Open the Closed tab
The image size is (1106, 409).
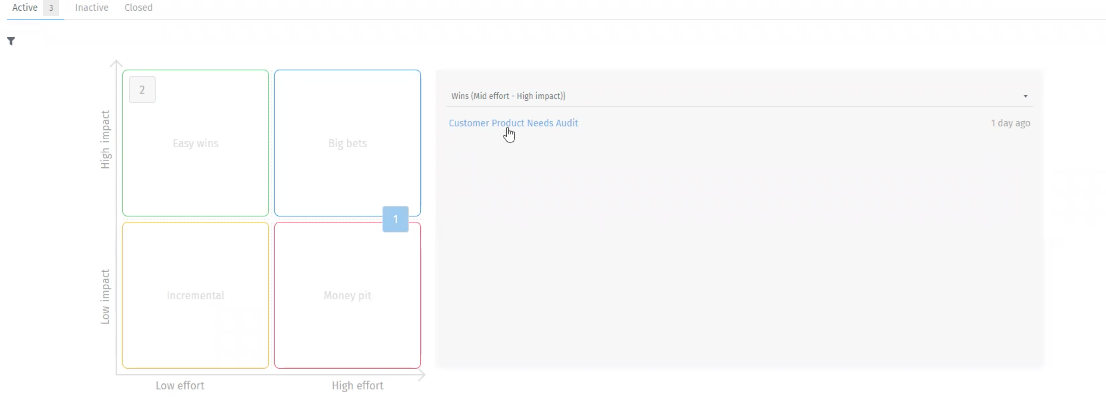pyautogui.click(x=138, y=8)
